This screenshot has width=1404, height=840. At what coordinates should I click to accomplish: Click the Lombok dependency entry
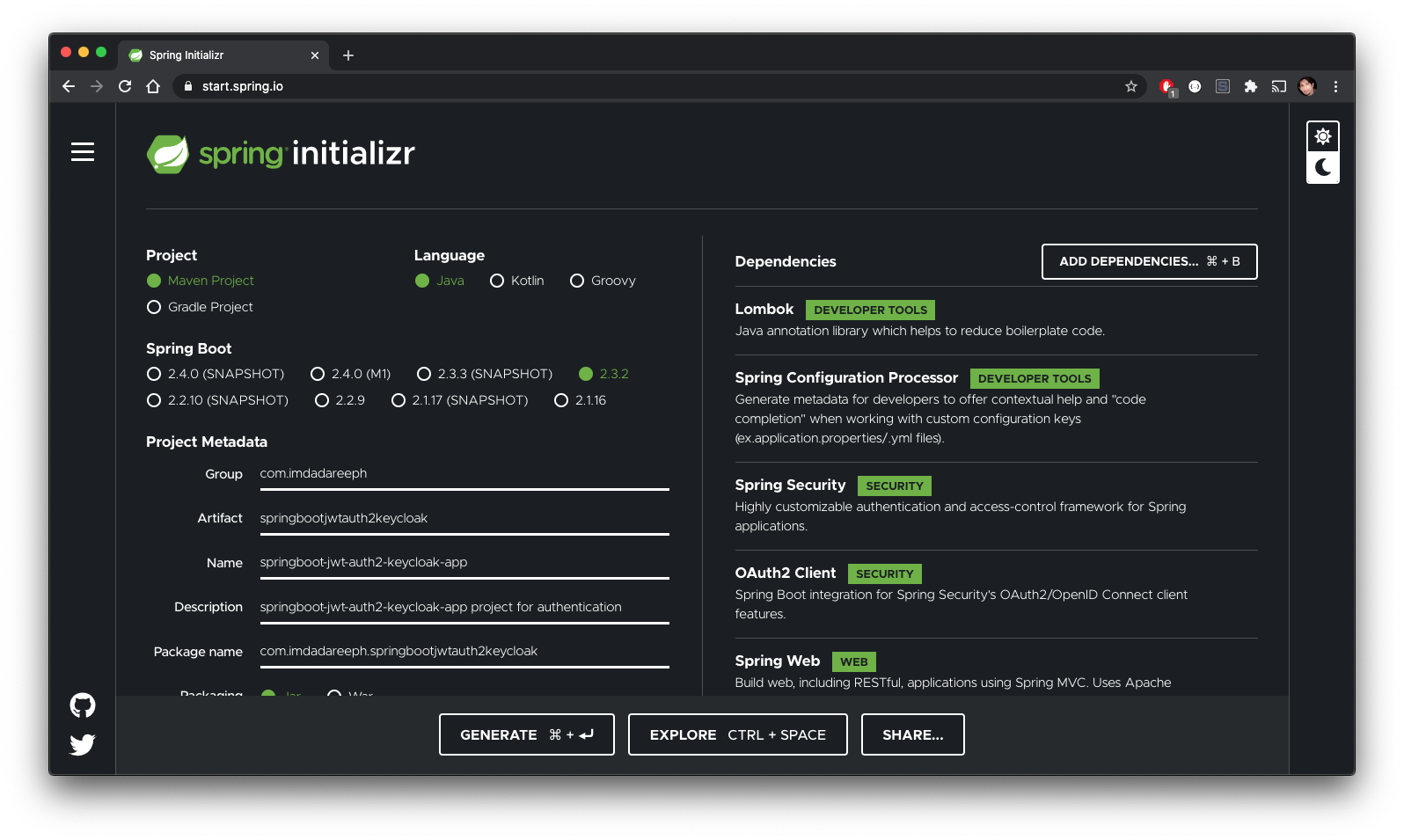pos(996,320)
